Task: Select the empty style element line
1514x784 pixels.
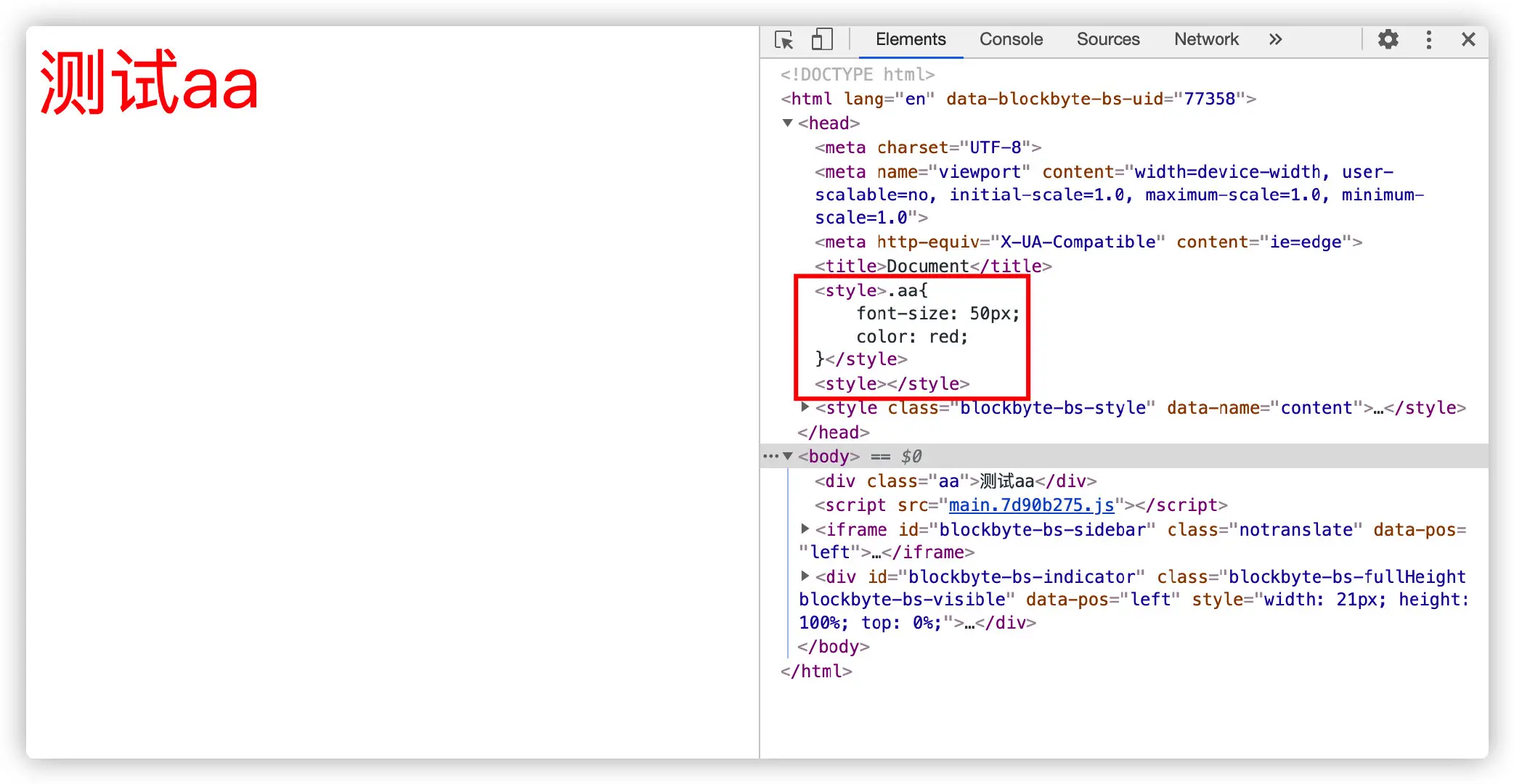Action: [x=892, y=384]
